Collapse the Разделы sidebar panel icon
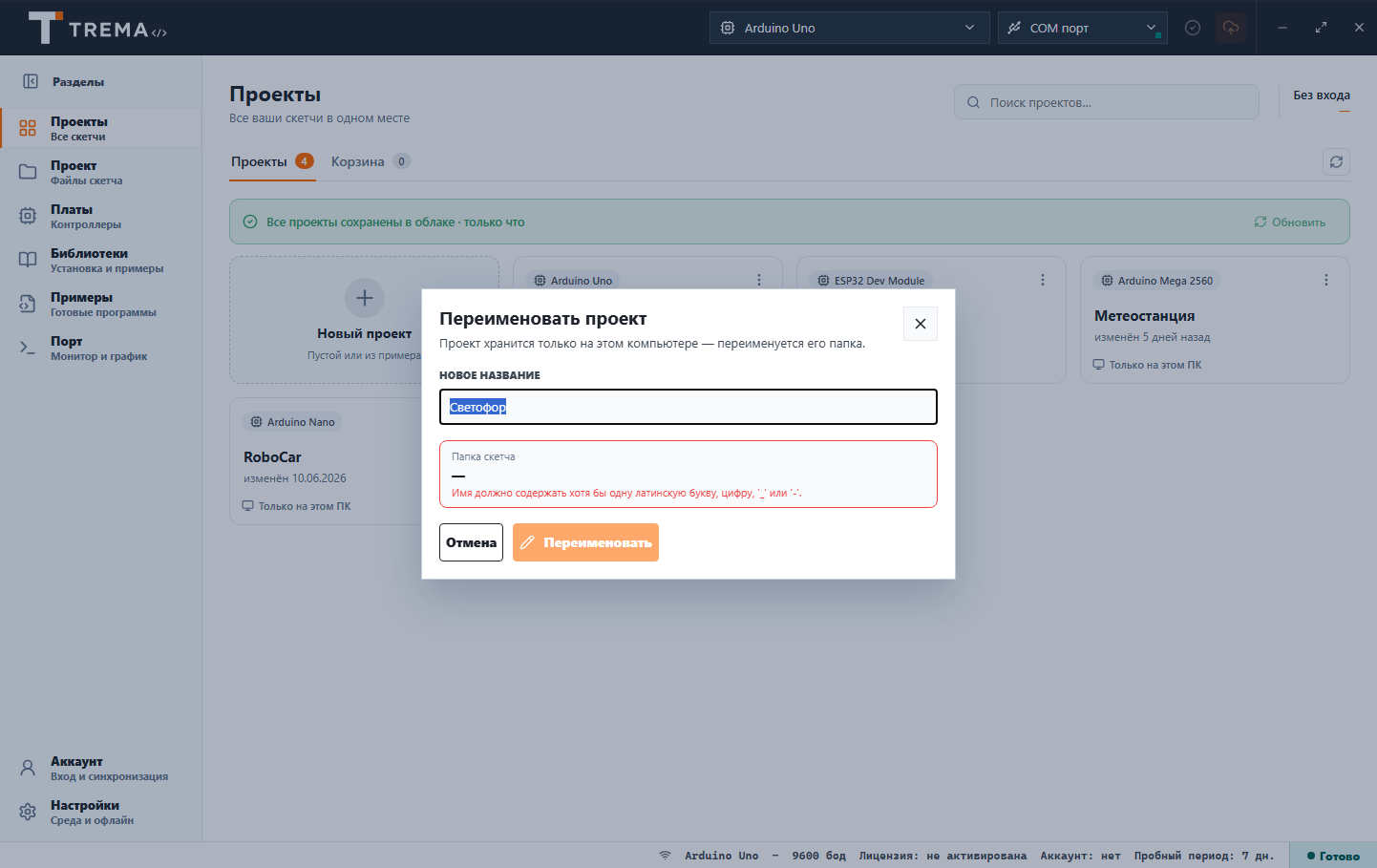This screenshot has height=868, width=1377. [31, 81]
